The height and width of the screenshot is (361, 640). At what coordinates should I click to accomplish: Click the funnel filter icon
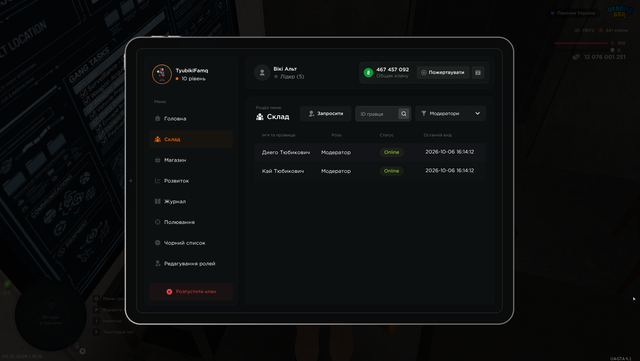point(424,114)
